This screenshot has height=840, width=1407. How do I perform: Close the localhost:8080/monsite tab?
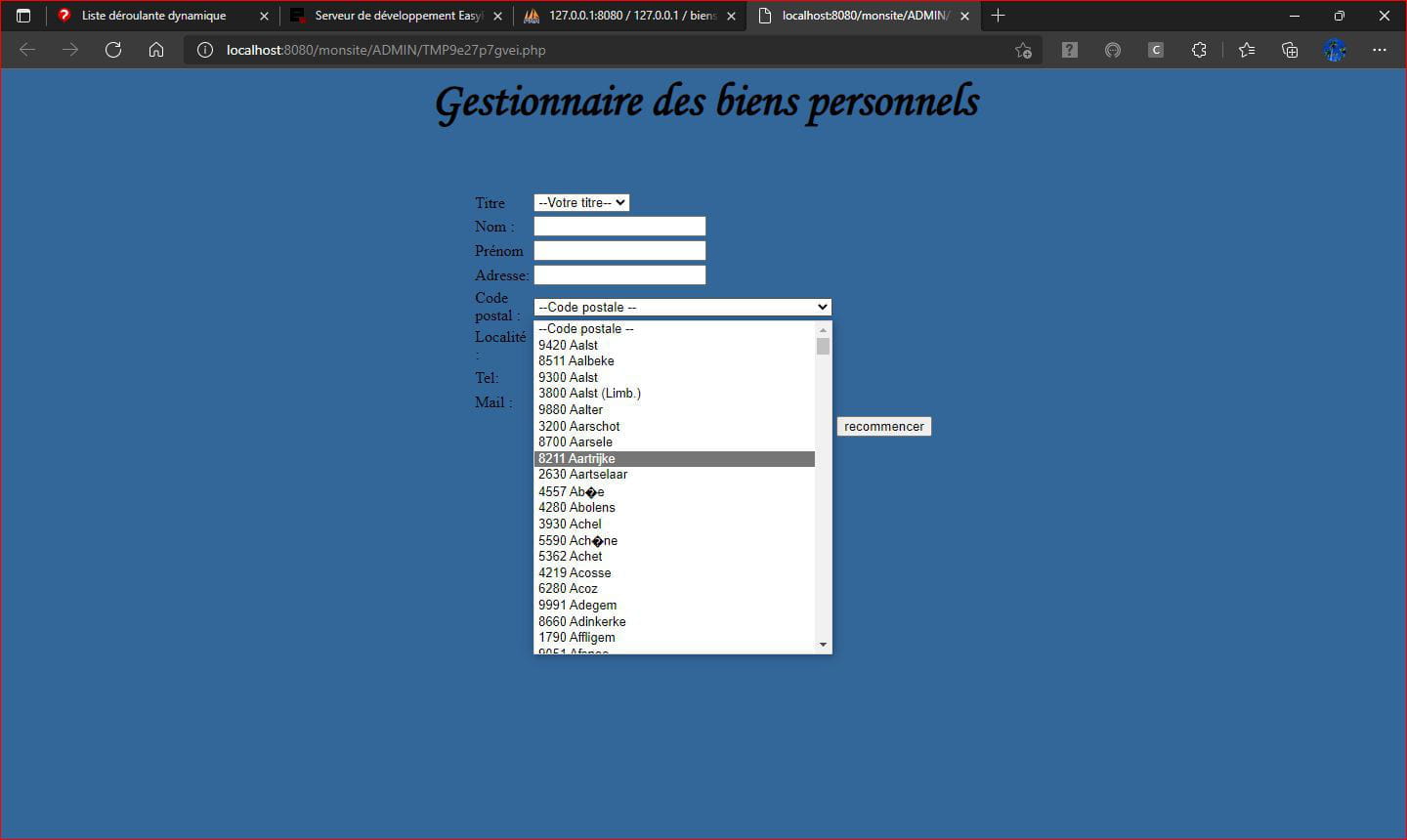point(964,16)
